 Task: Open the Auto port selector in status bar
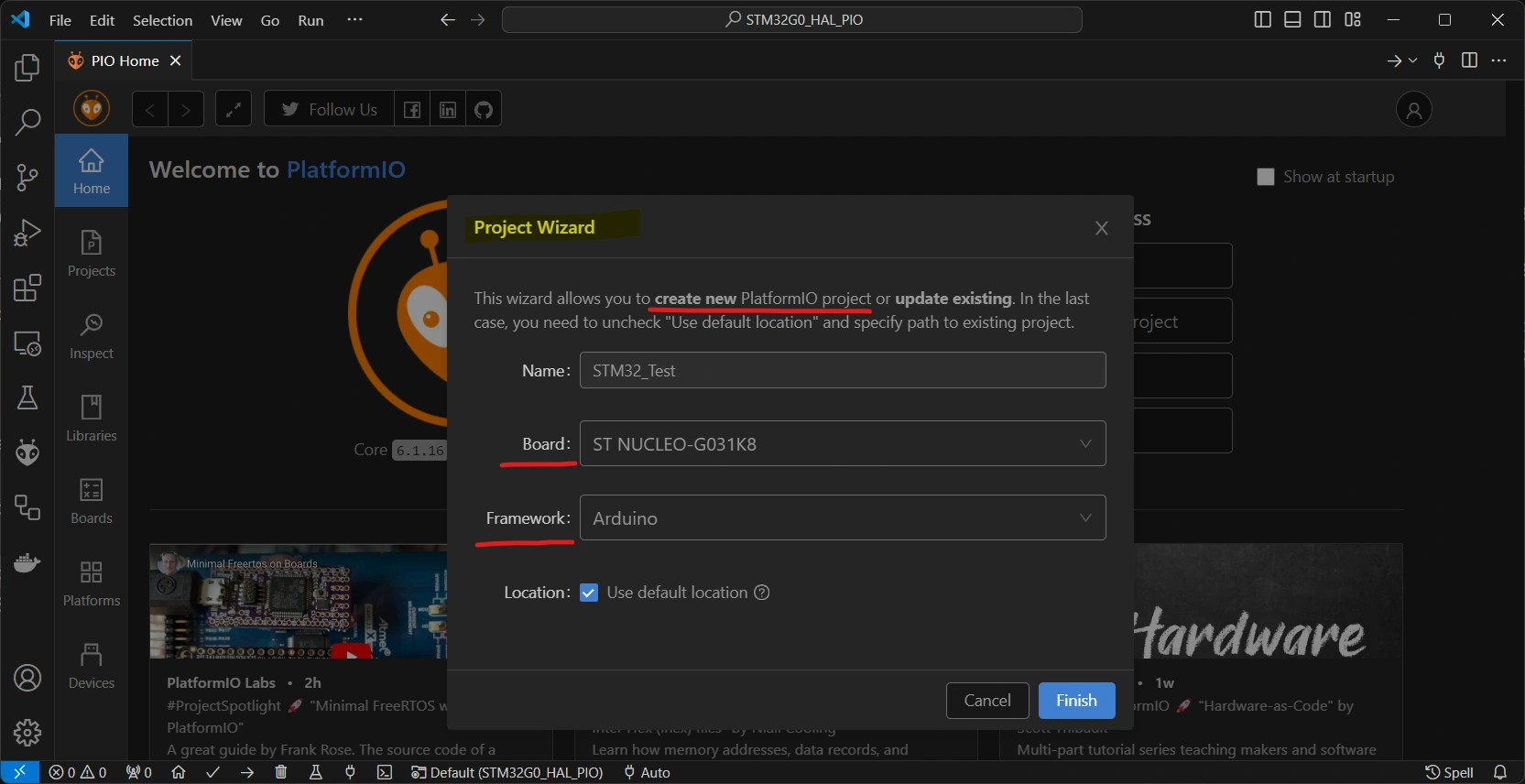click(647, 772)
